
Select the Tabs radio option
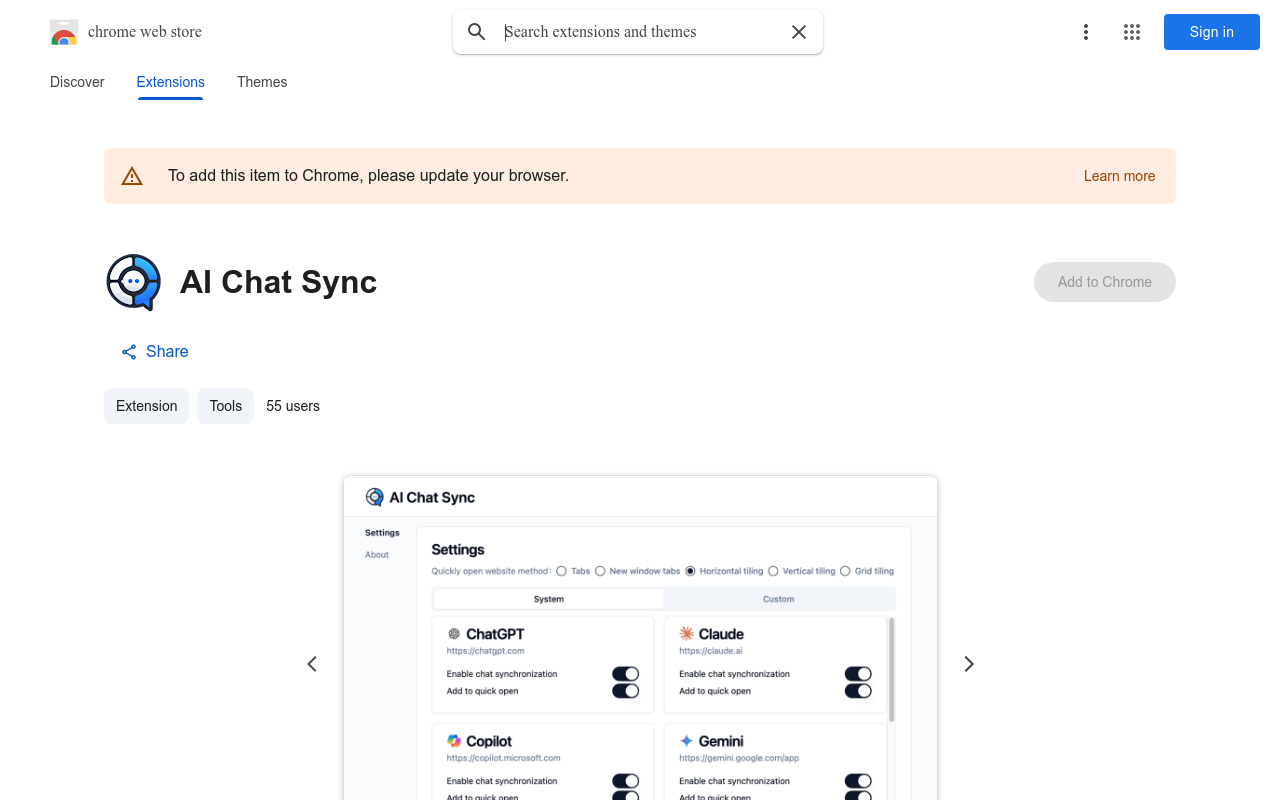(561, 571)
